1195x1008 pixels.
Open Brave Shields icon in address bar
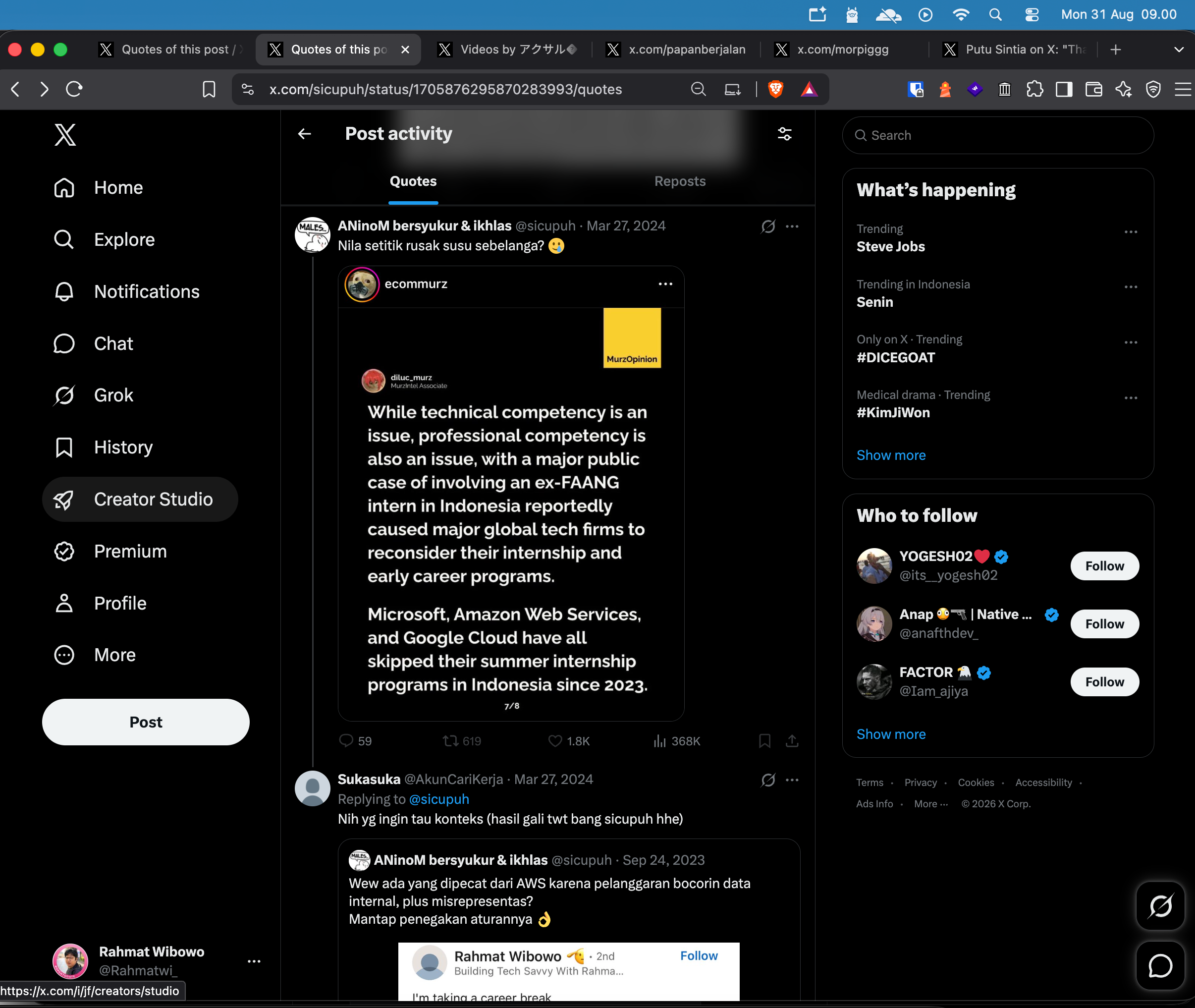pyautogui.click(x=775, y=89)
